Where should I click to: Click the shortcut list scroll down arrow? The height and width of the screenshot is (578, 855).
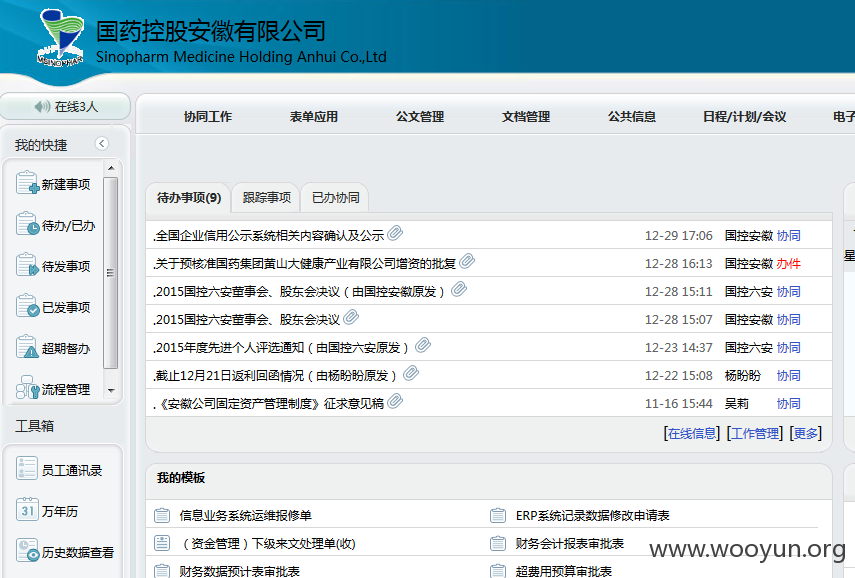tap(111, 390)
